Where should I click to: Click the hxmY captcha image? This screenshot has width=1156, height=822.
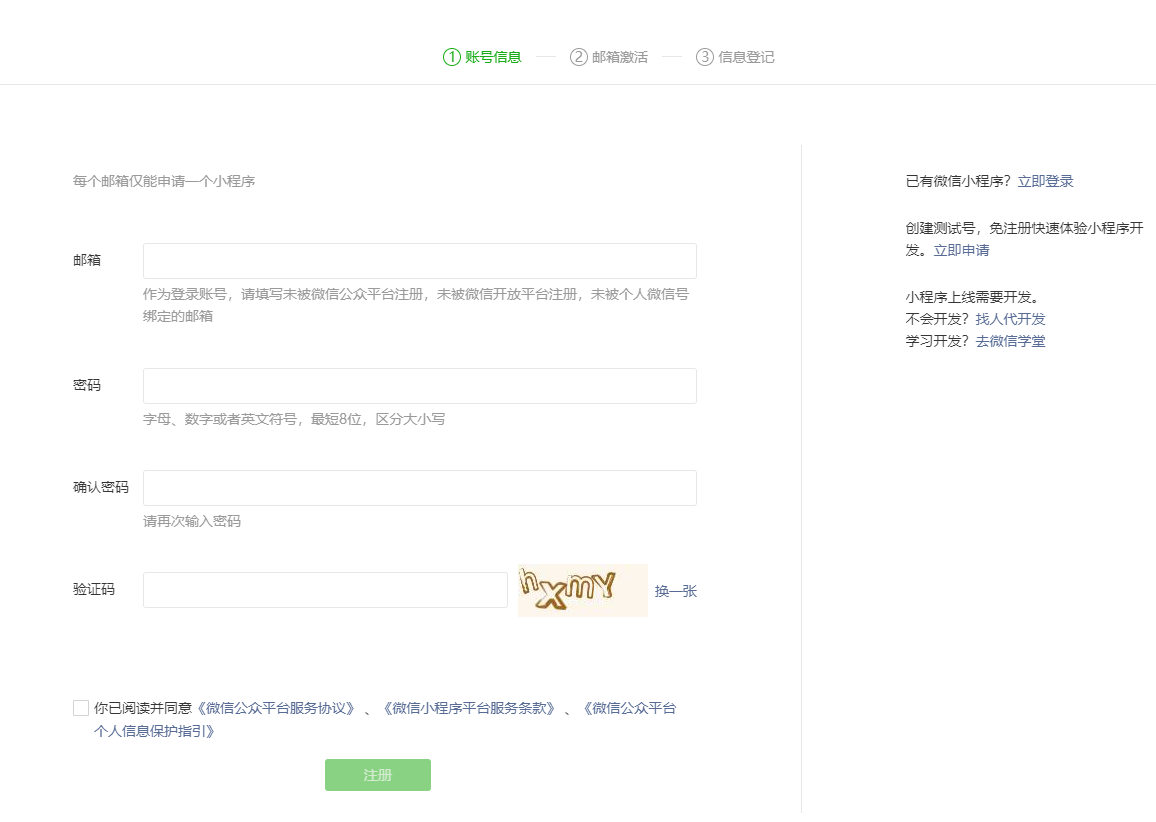click(582, 590)
